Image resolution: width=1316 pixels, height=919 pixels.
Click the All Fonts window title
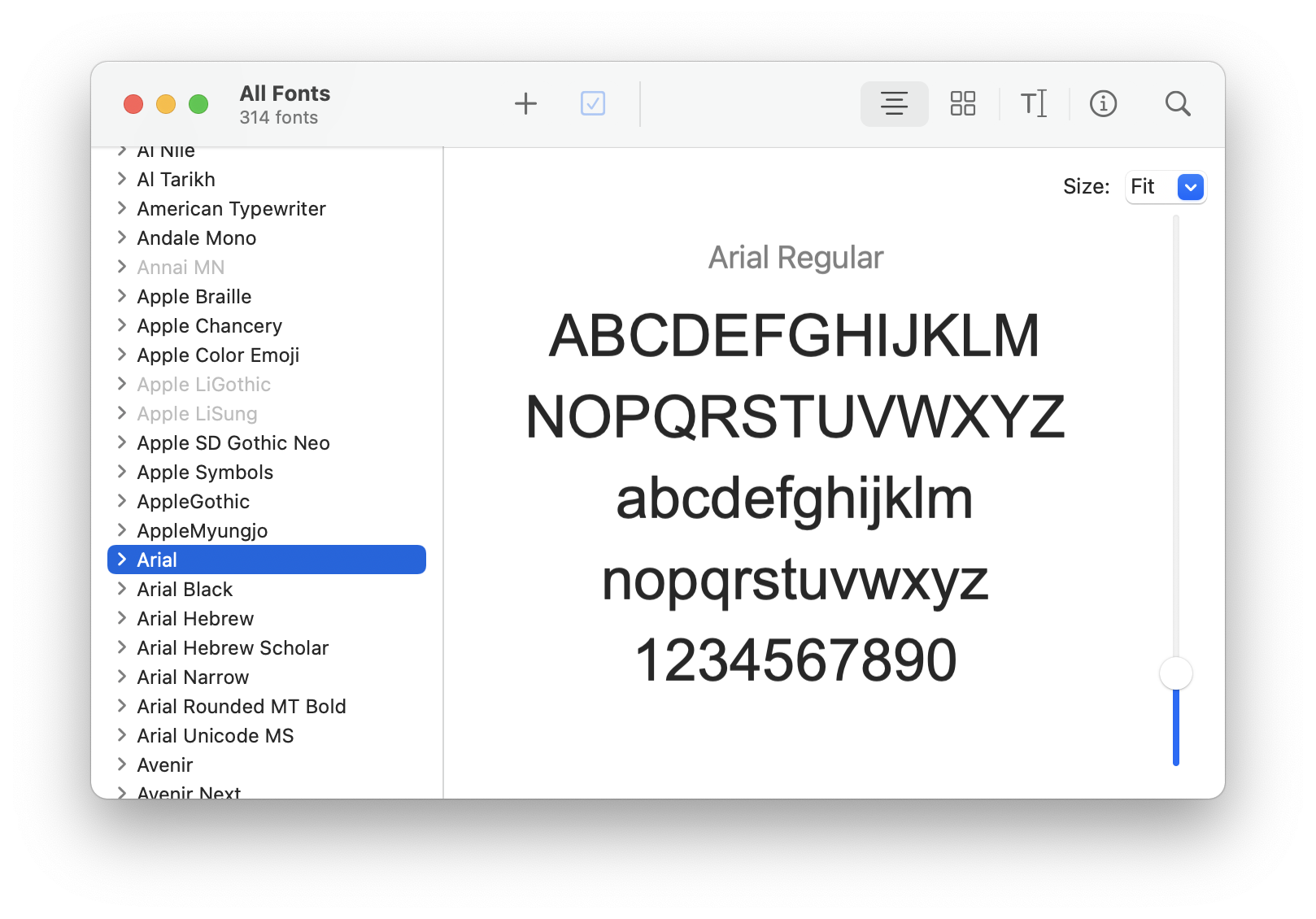click(x=285, y=94)
